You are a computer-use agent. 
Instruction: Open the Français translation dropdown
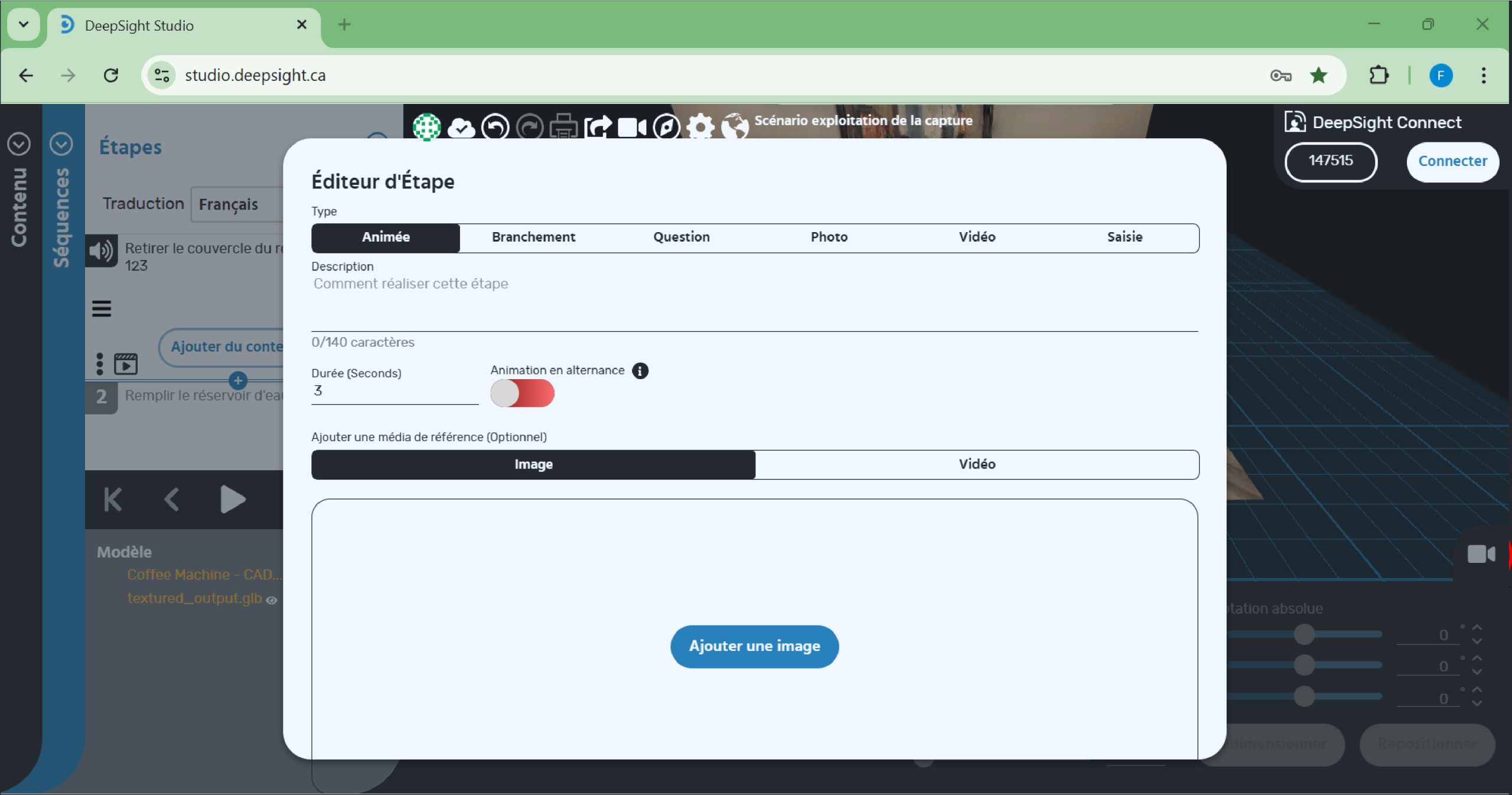click(236, 204)
